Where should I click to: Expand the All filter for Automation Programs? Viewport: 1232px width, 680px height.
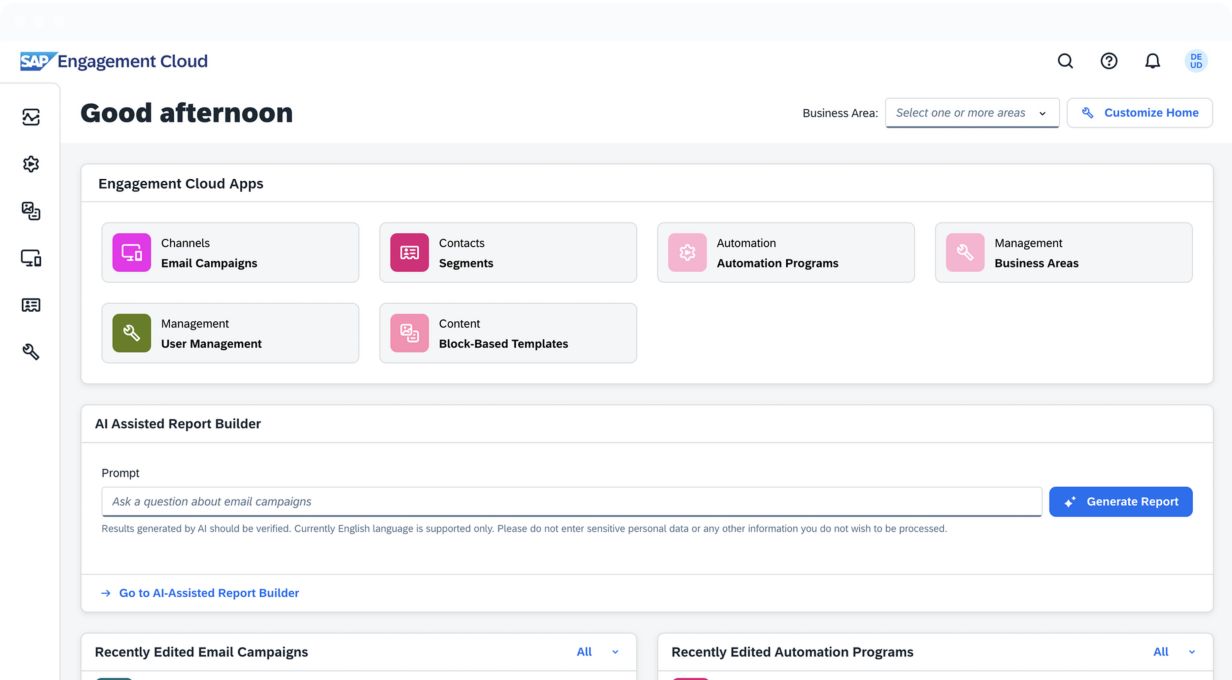1174,652
